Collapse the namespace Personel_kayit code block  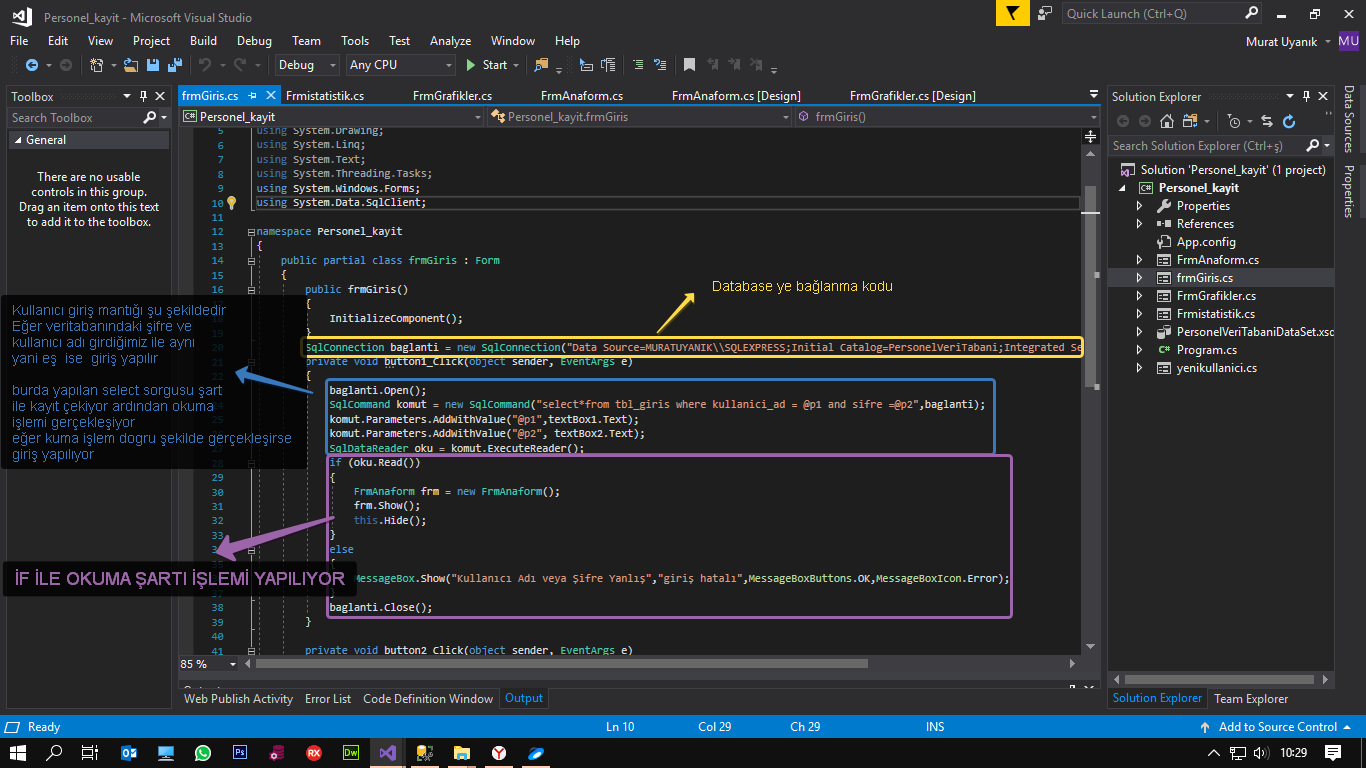[x=250, y=231]
